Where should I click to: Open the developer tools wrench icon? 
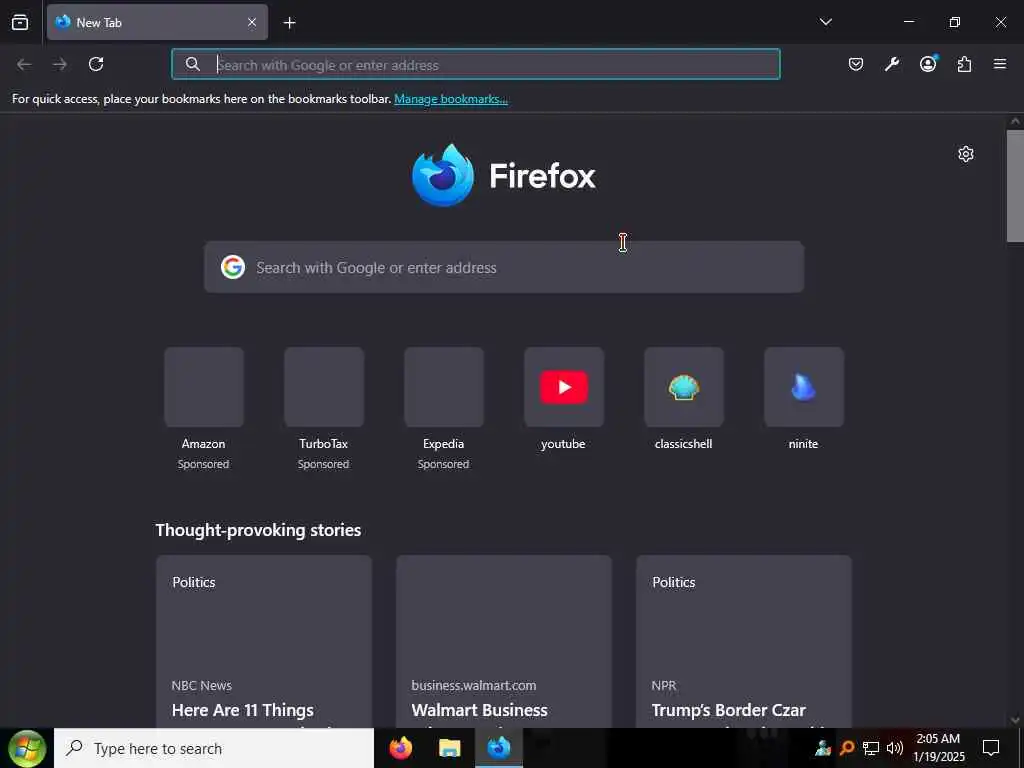891,64
